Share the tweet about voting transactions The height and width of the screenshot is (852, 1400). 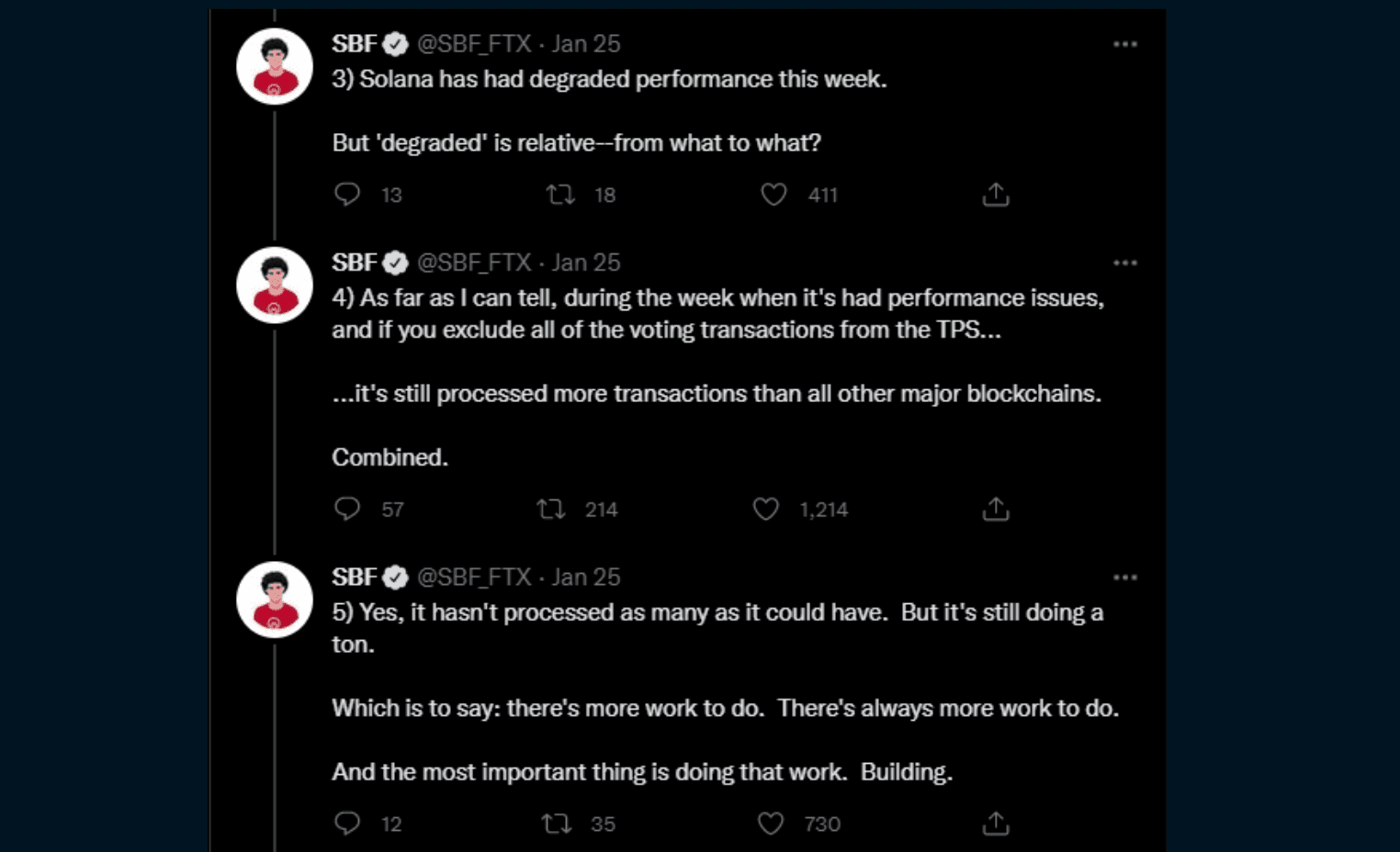tap(996, 509)
